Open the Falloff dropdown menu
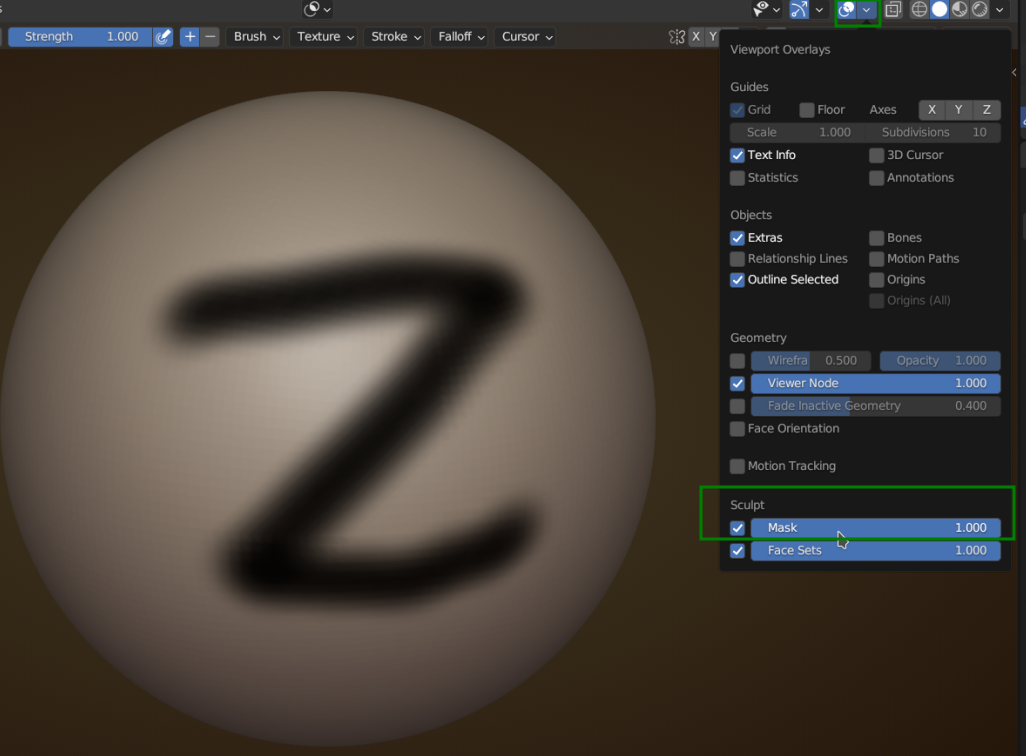Screen dimensions: 1026x756 [461, 37]
